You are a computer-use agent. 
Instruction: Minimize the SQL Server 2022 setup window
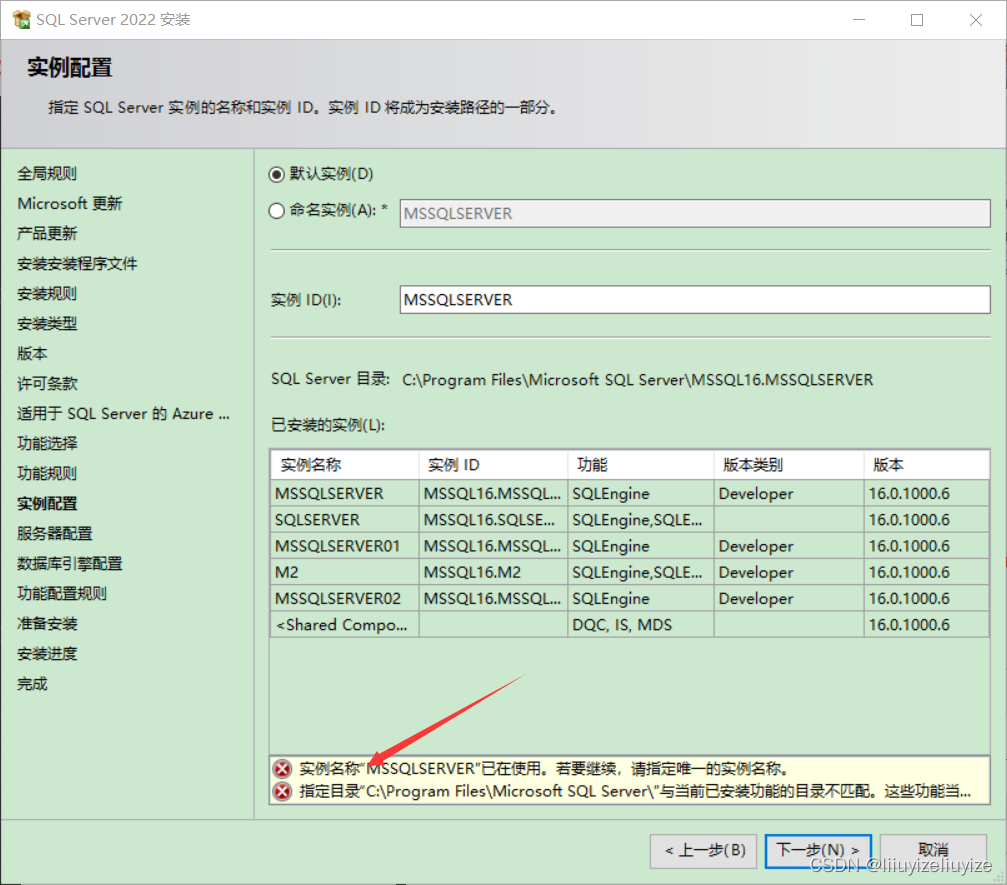coord(859,20)
